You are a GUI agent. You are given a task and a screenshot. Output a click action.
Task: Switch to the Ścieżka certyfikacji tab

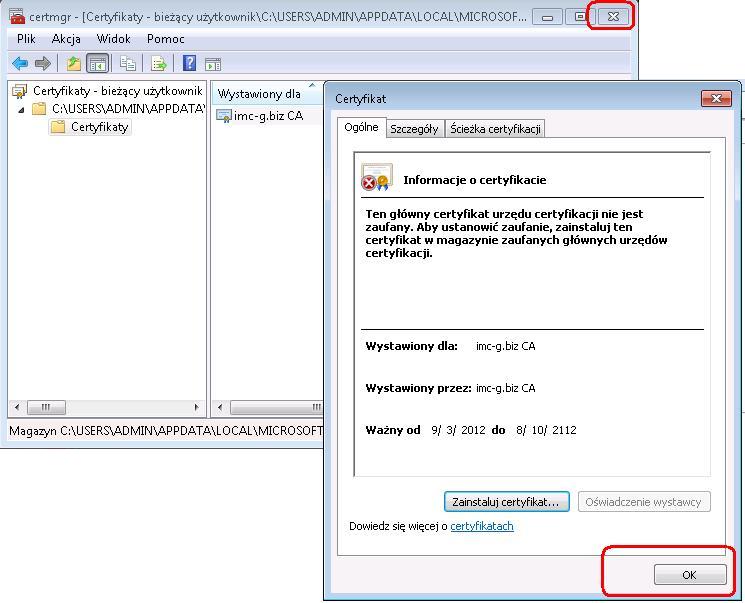[495, 129]
